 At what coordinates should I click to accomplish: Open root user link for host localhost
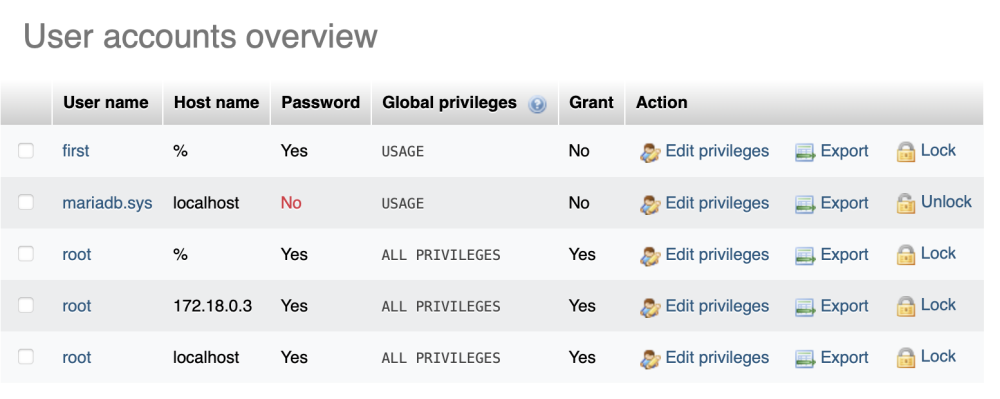(77, 358)
